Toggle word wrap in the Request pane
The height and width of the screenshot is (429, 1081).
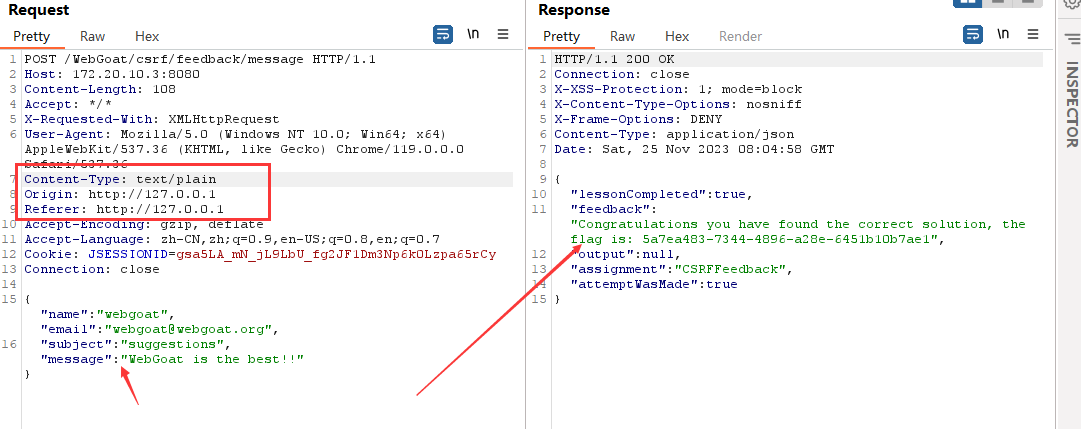443,34
